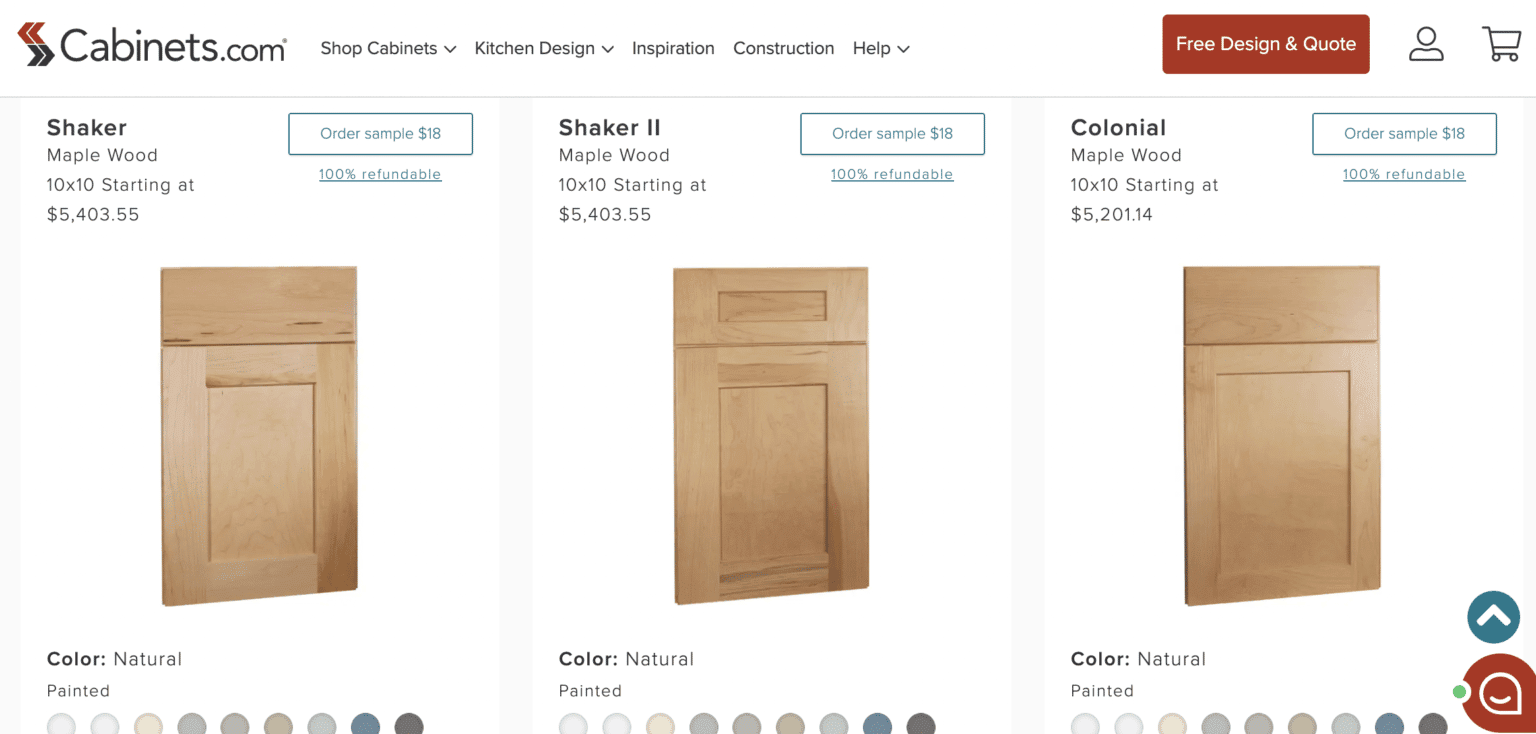Click the scroll-to-top arrow button
This screenshot has width=1536, height=734.
1493,617
